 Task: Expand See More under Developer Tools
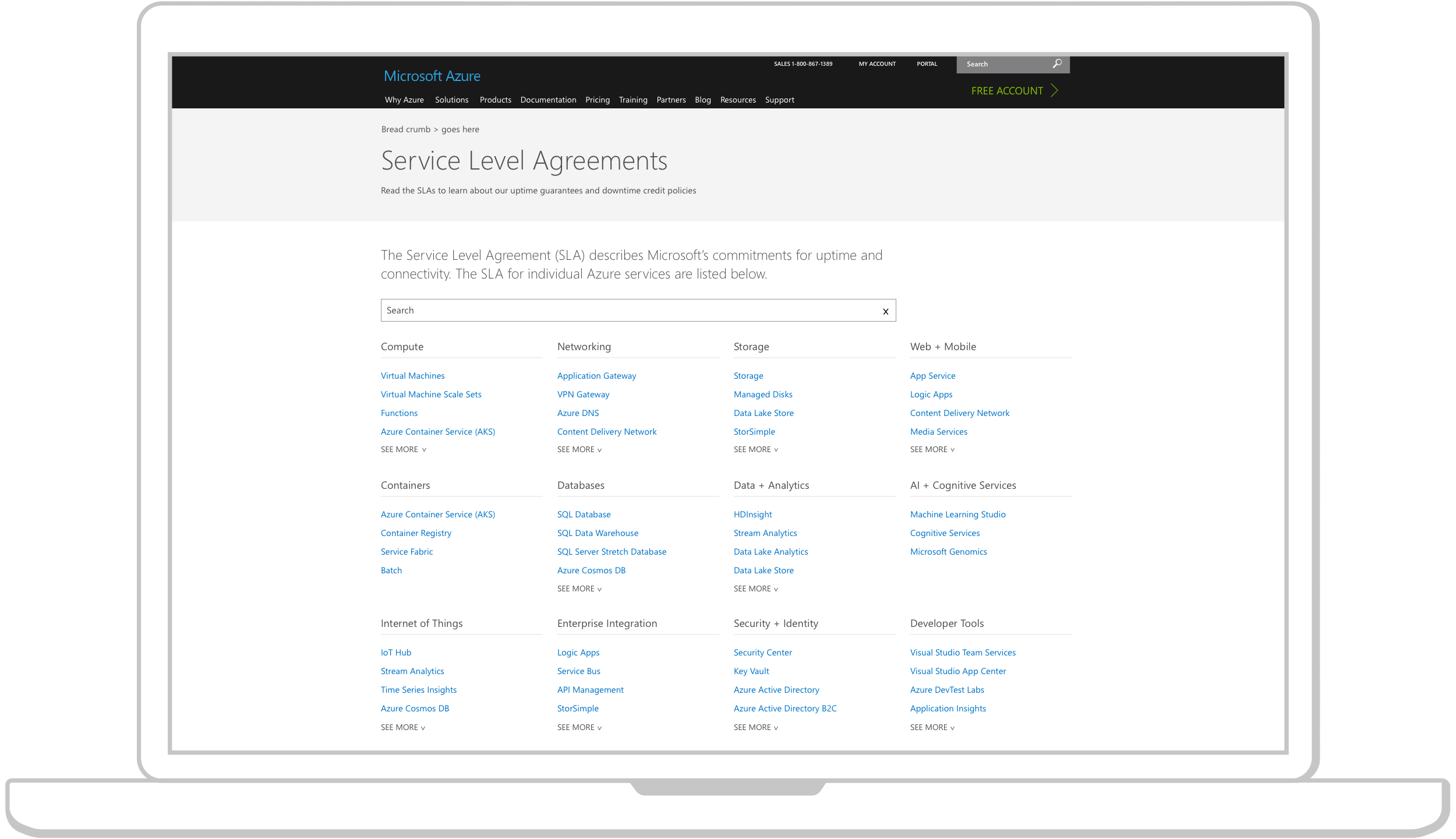click(932, 727)
